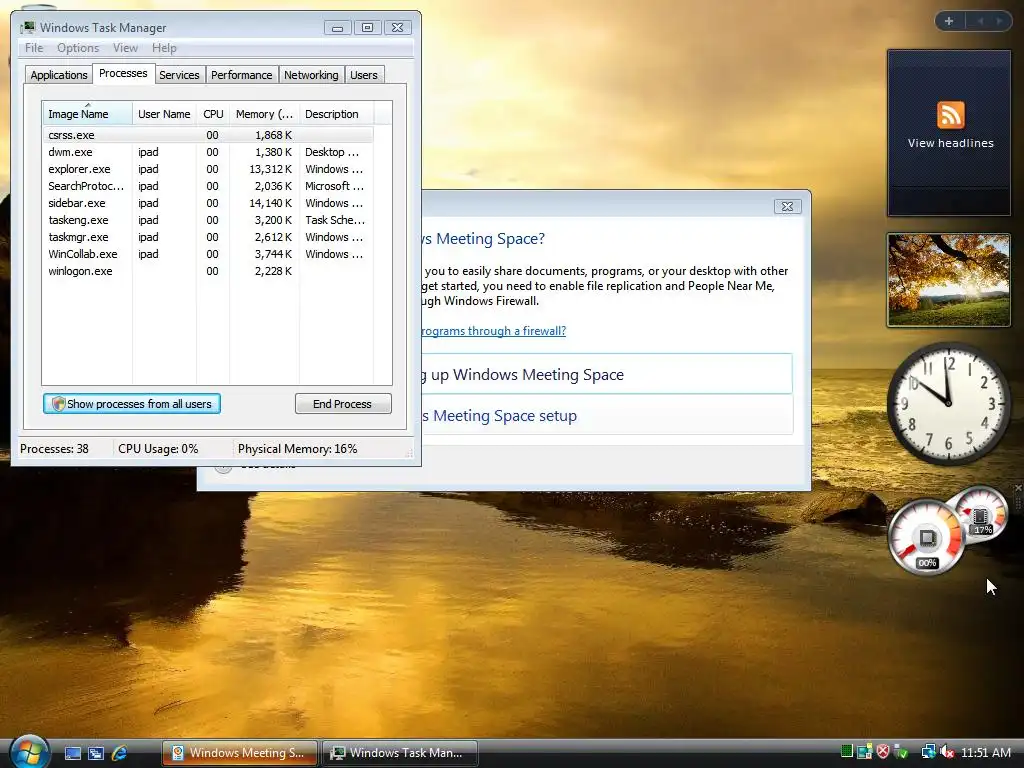Click the sidebar next page arrow
The width and height of the screenshot is (1024, 768).
999,21
